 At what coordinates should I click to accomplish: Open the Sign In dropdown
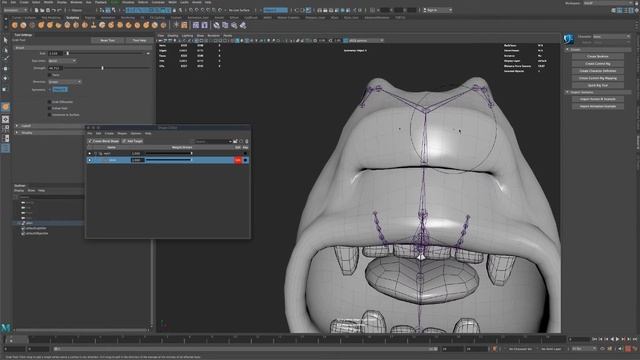437,10
